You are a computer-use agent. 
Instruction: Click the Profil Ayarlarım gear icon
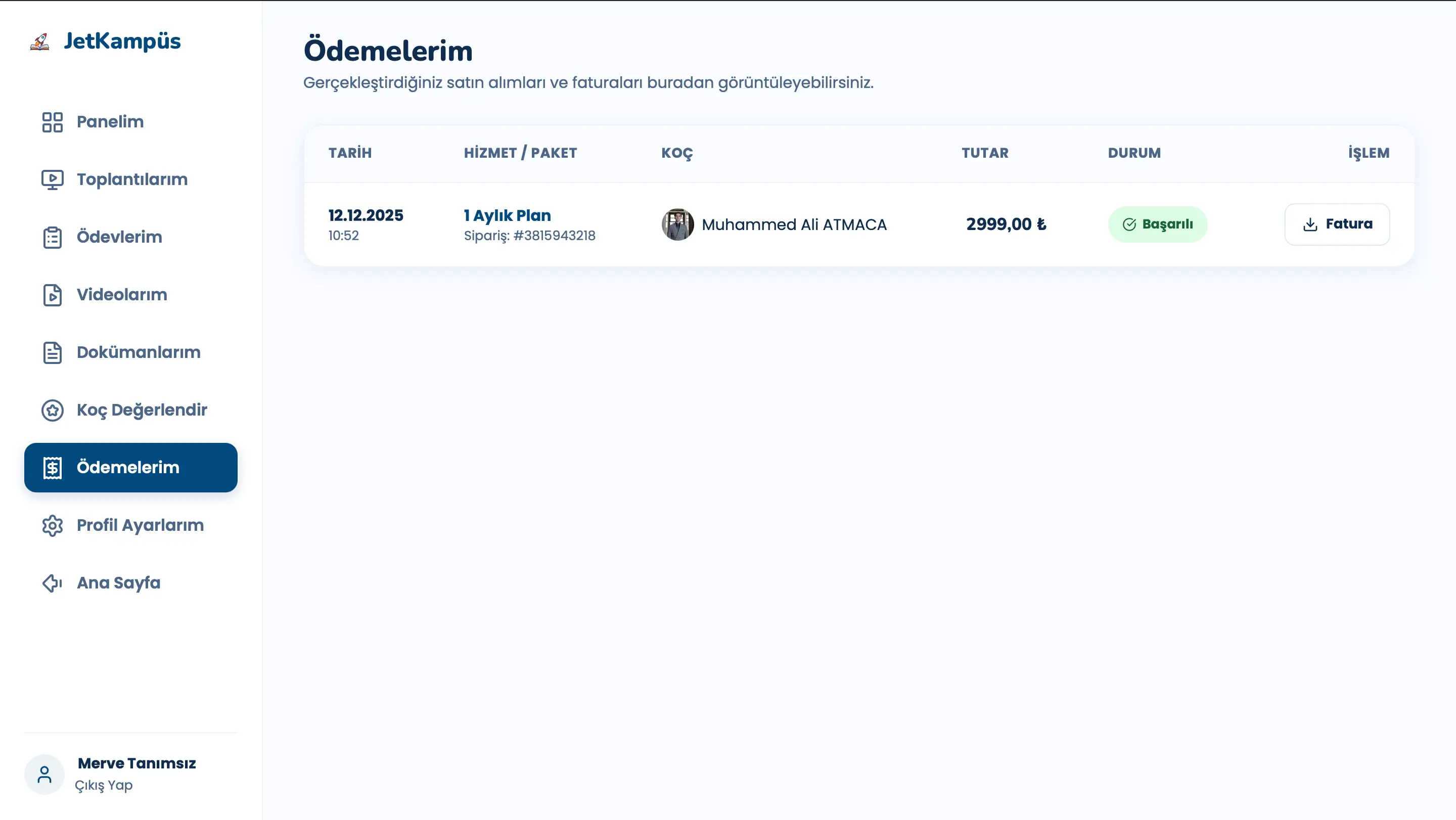tap(52, 526)
